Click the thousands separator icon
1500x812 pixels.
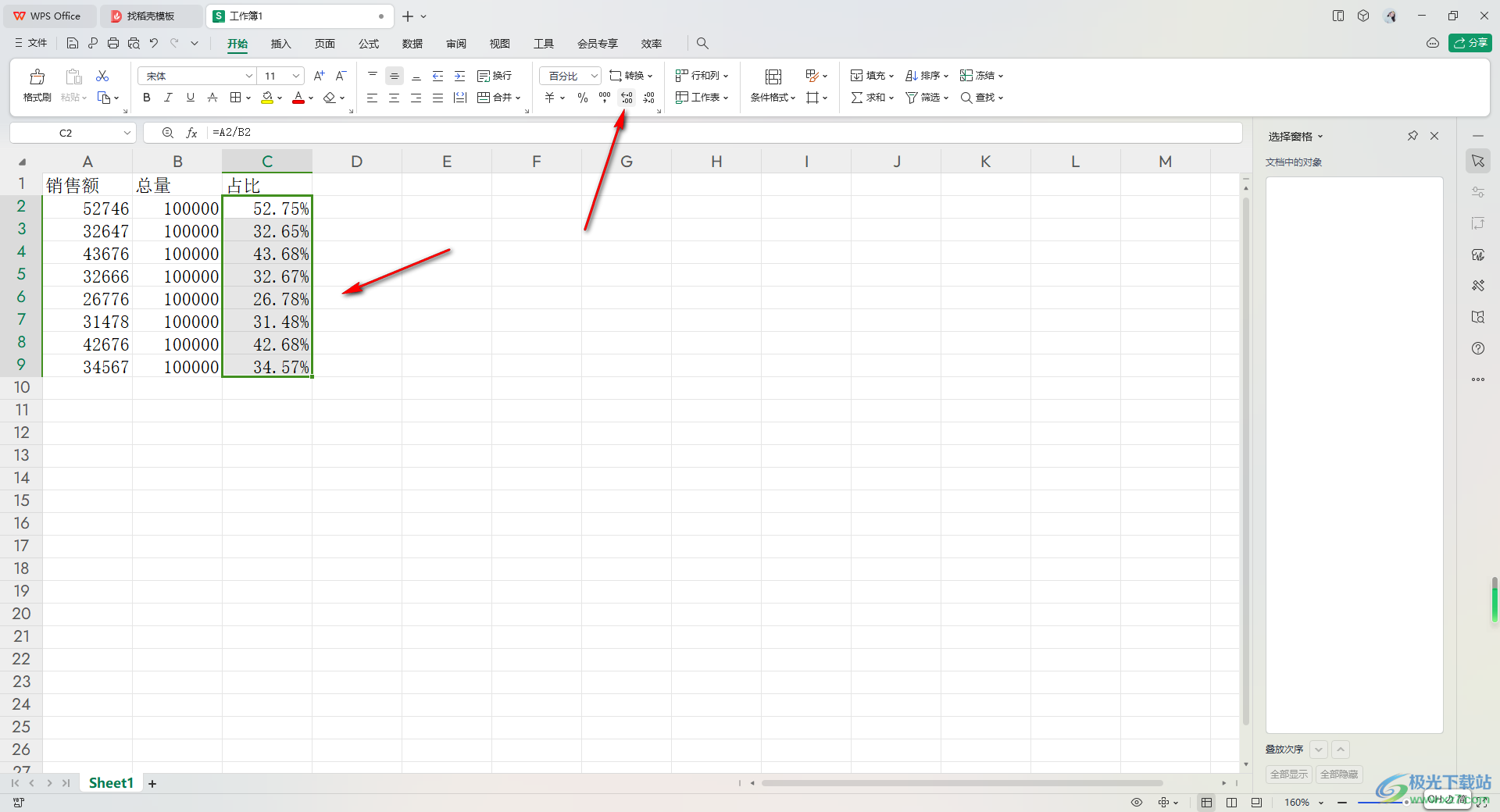click(x=605, y=98)
